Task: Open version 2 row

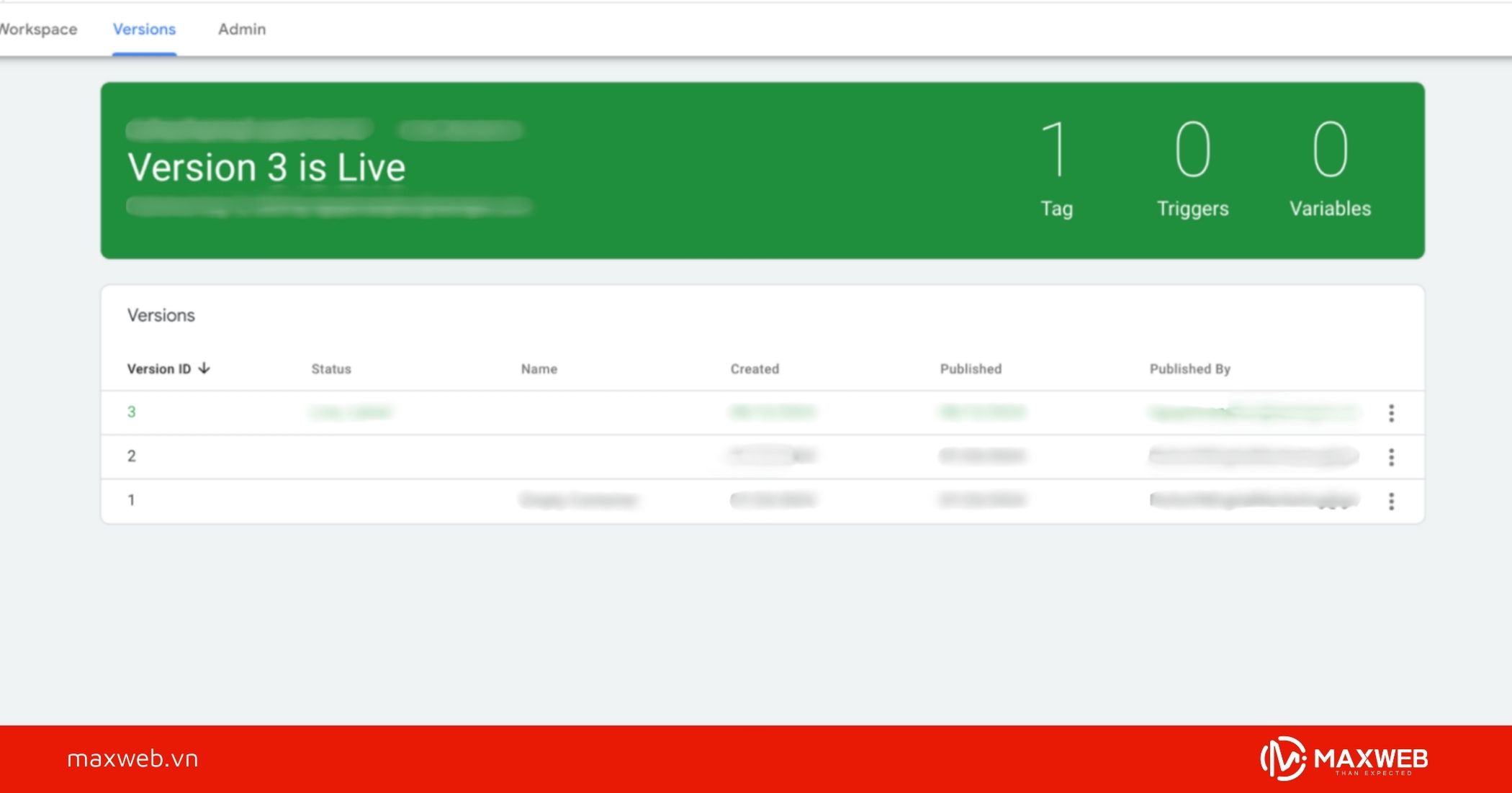Action: pos(132,456)
